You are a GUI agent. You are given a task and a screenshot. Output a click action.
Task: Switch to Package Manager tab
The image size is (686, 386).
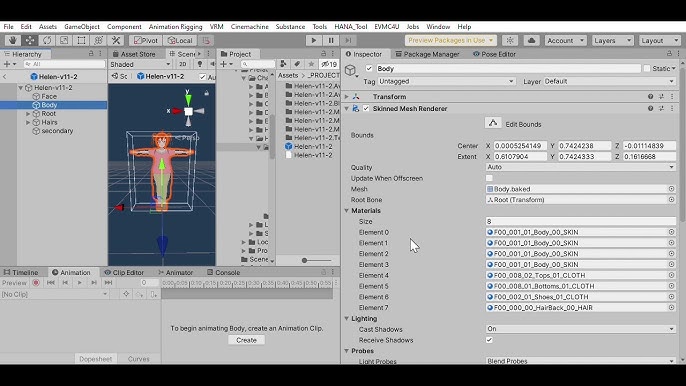(x=427, y=54)
